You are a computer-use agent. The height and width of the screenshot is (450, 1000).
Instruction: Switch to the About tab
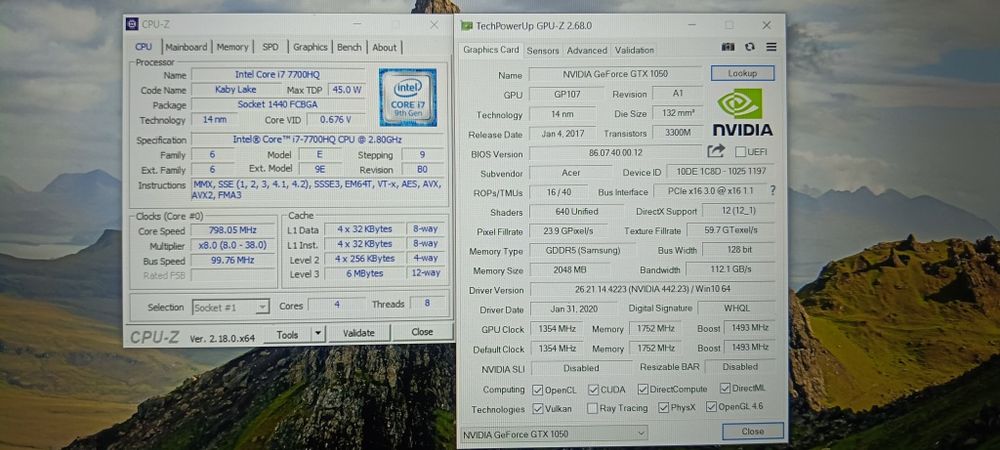pos(384,47)
